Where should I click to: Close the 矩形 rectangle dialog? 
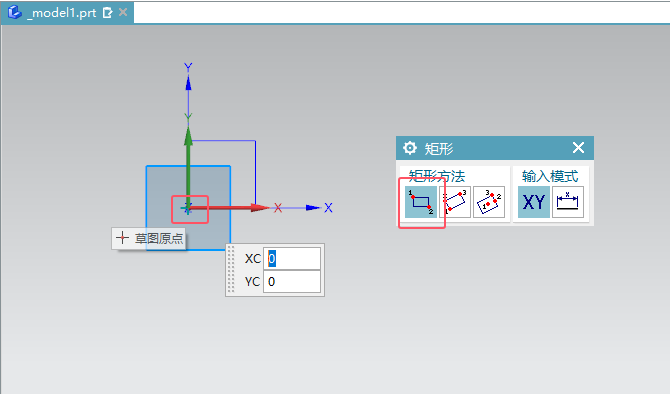tap(578, 148)
